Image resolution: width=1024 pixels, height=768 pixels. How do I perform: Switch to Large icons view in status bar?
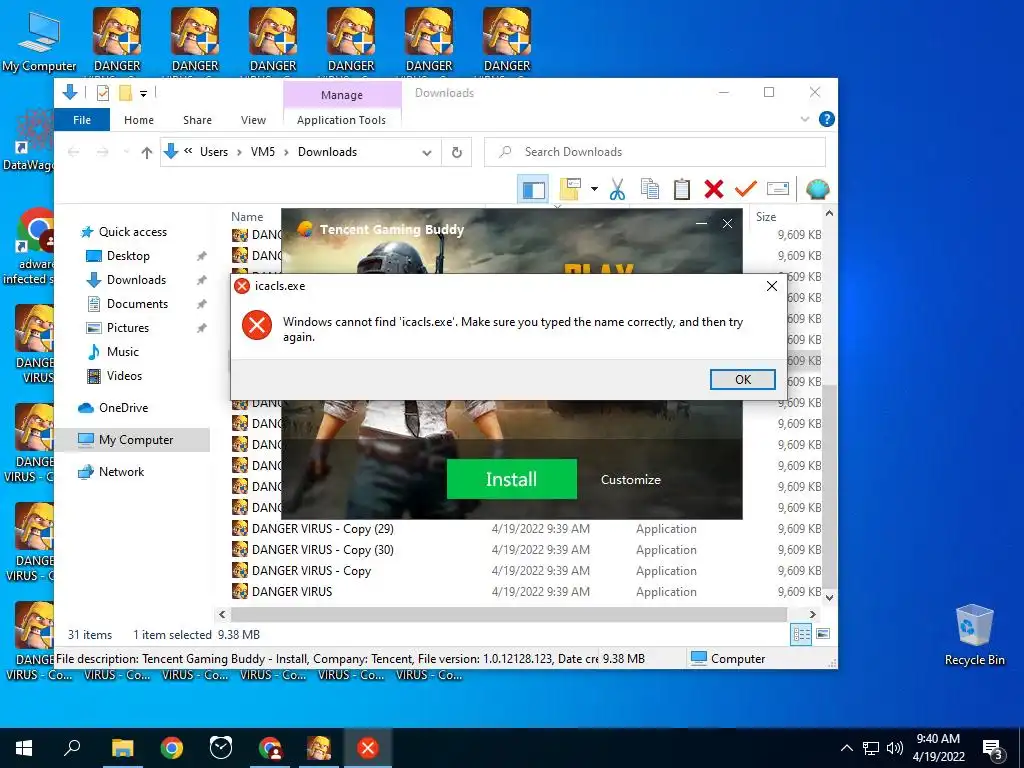(823, 634)
